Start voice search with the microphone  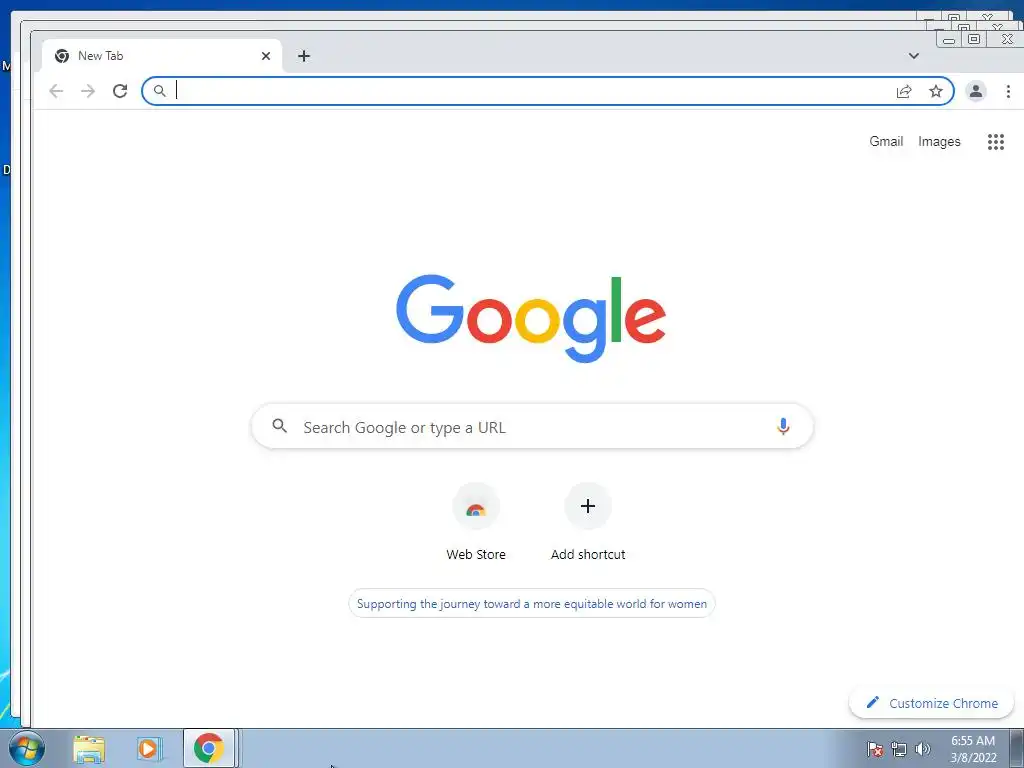click(x=782, y=426)
